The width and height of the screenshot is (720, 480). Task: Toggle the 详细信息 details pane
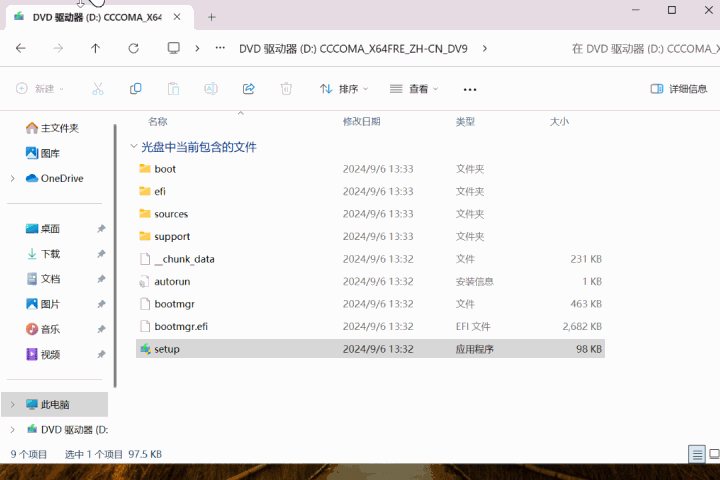679,89
